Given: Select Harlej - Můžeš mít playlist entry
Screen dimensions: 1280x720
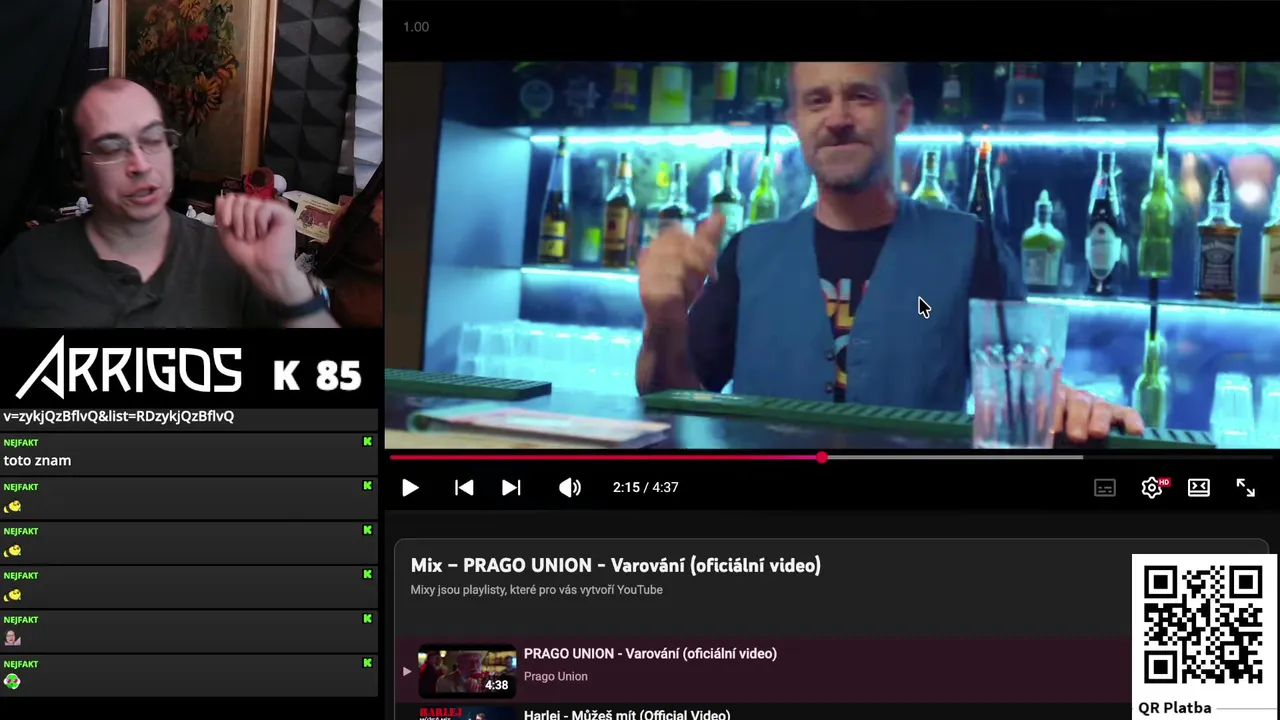Looking at the screenshot, I should (627, 714).
